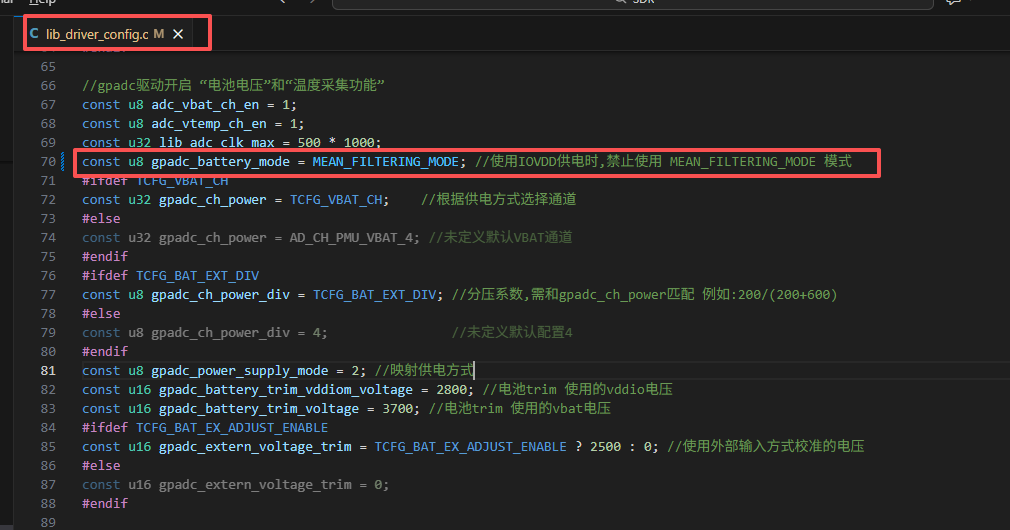
Task: Click the 2500 value on line 85
Action: (605, 446)
